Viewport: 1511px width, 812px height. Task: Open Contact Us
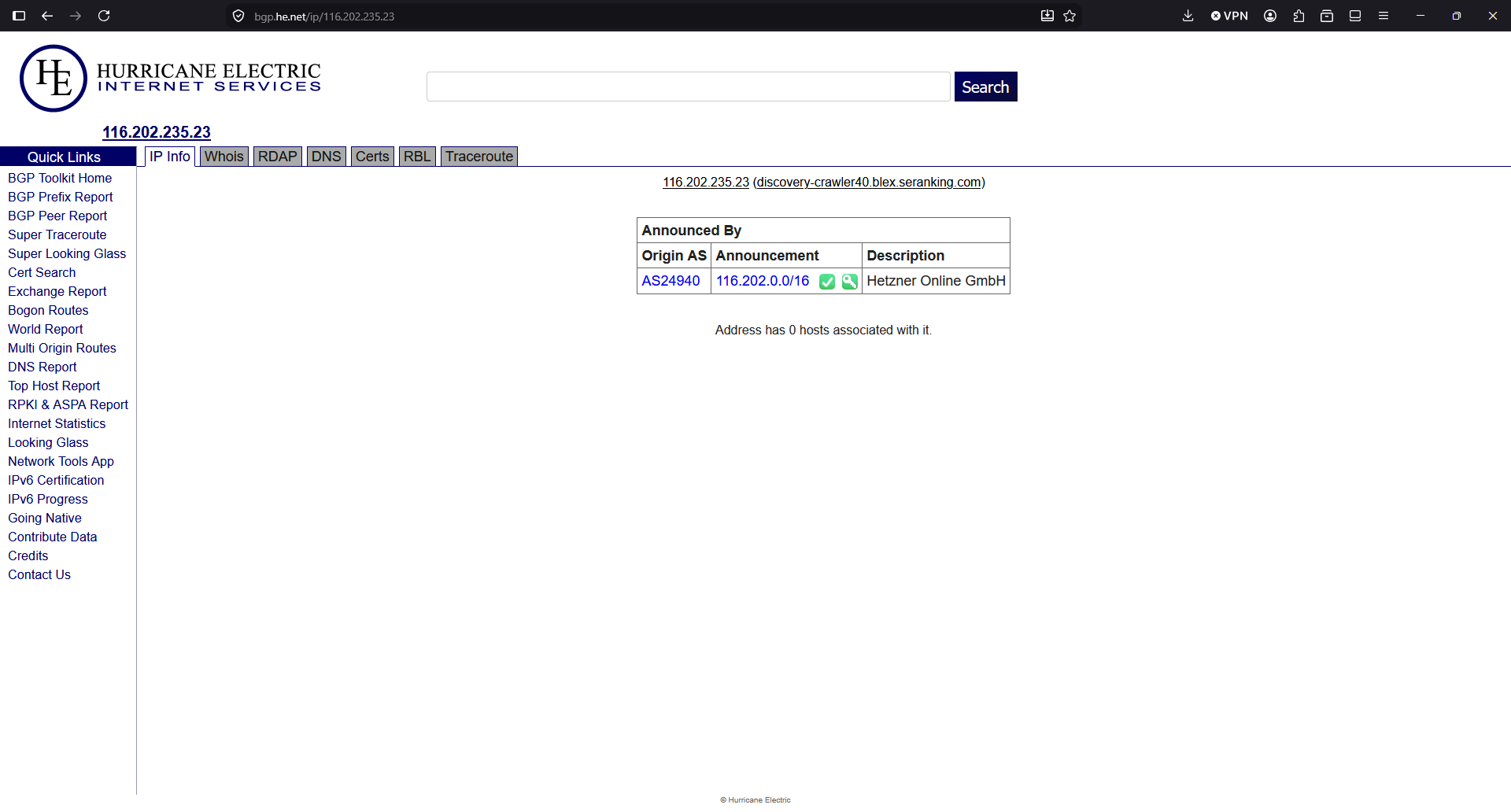click(39, 574)
